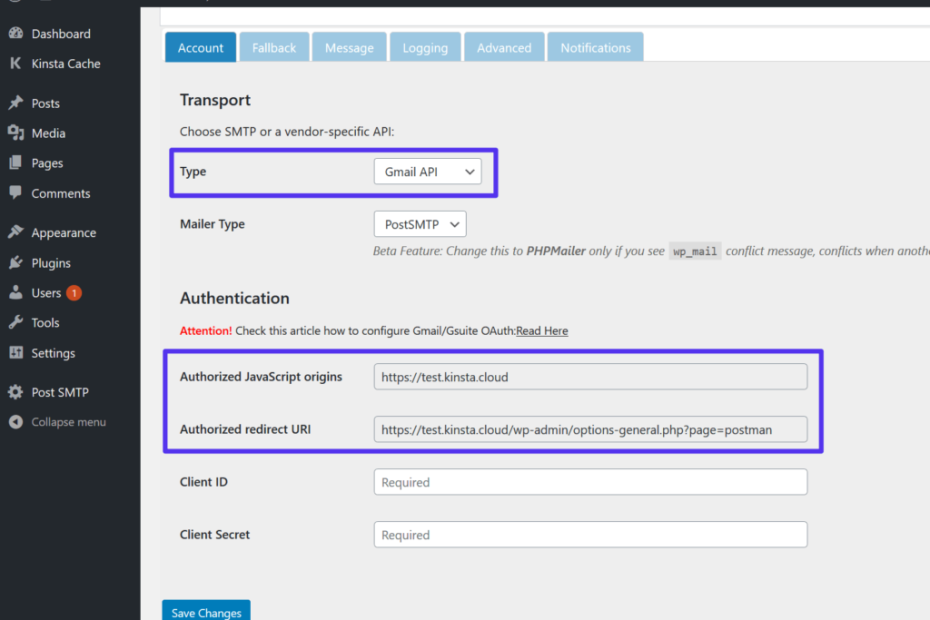Click the Appearance paintbrush icon
This screenshot has width=930, height=620.
point(16,232)
